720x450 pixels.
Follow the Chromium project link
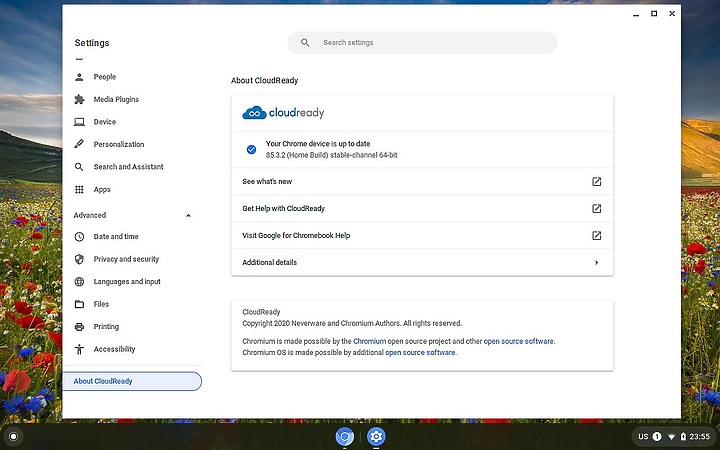[369, 341]
